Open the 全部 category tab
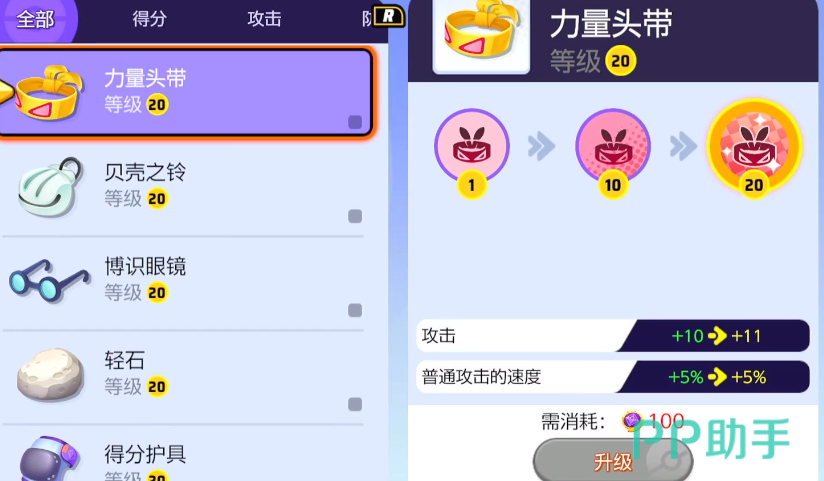 tap(36, 20)
